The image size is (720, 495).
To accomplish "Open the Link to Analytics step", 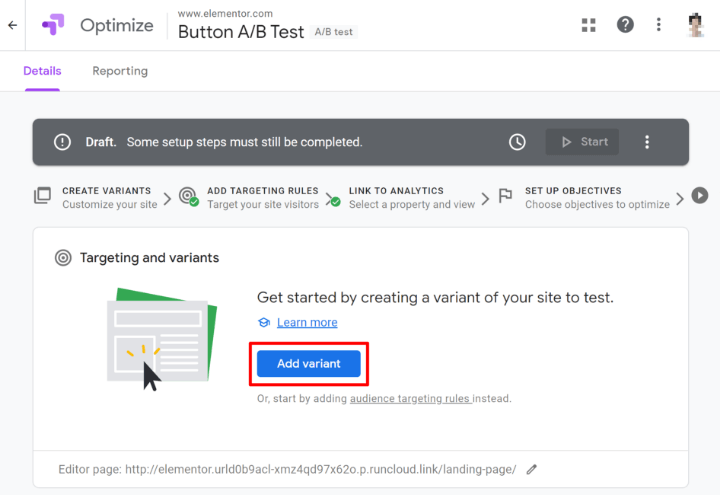I will [x=410, y=197].
